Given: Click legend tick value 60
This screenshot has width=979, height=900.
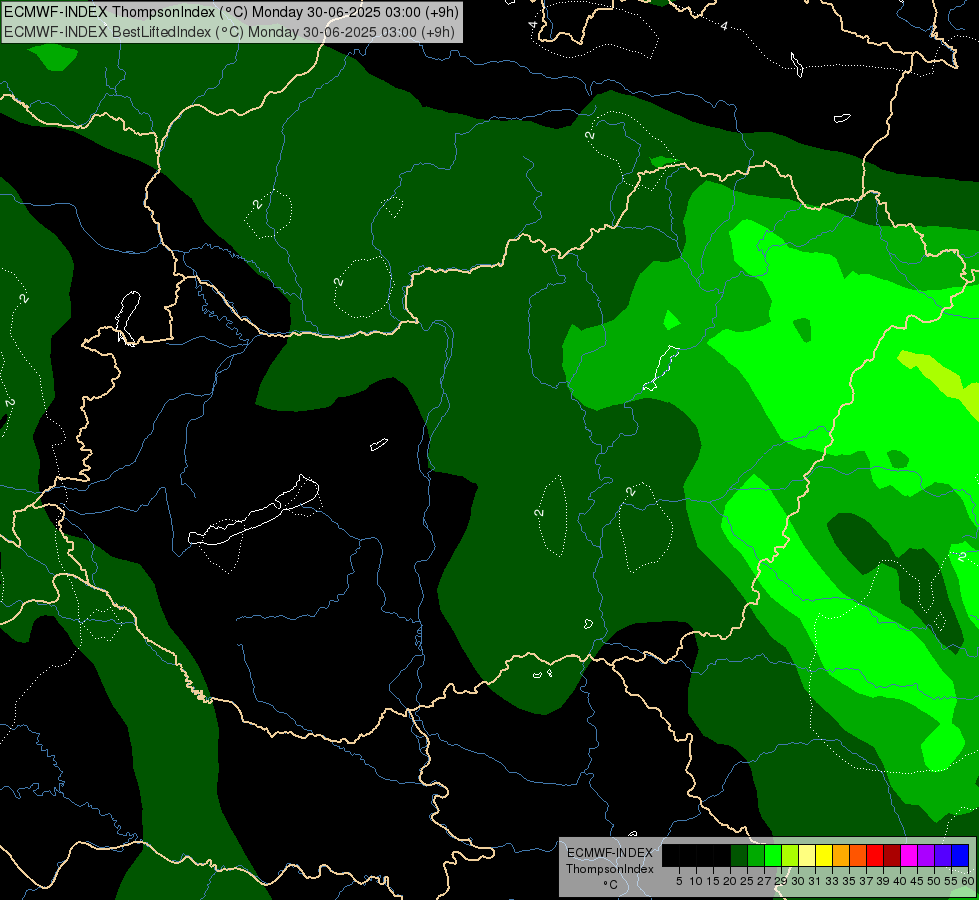Looking at the screenshot, I should [x=968, y=881].
